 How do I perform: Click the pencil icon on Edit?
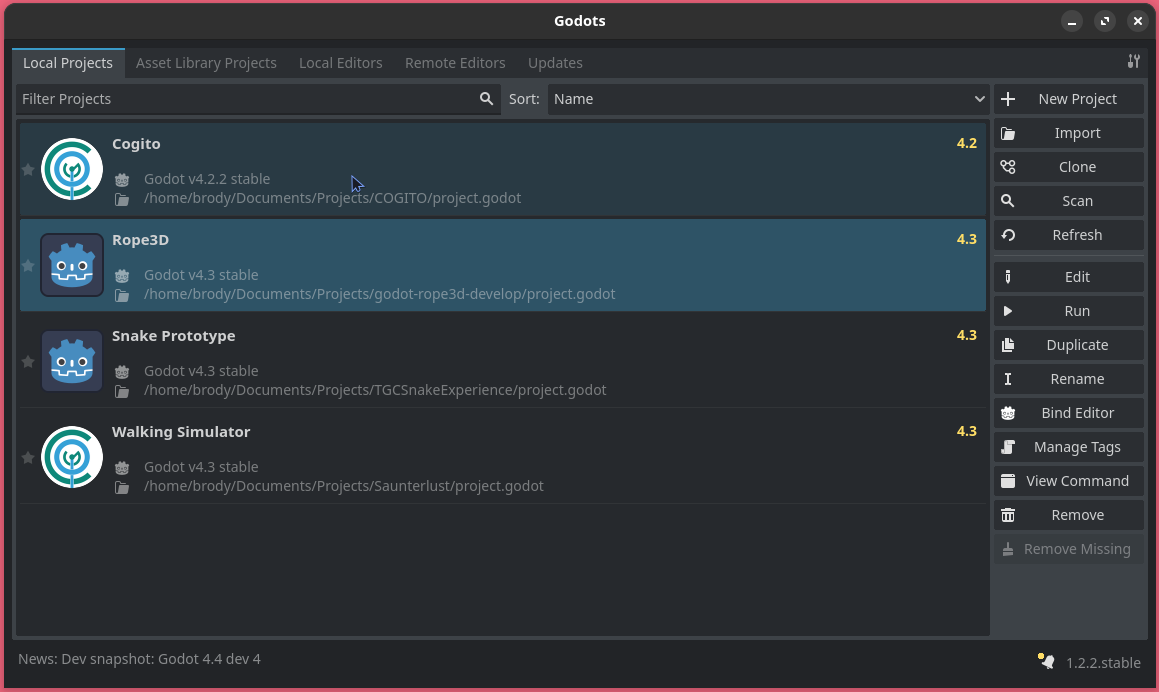pos(1007,277)
